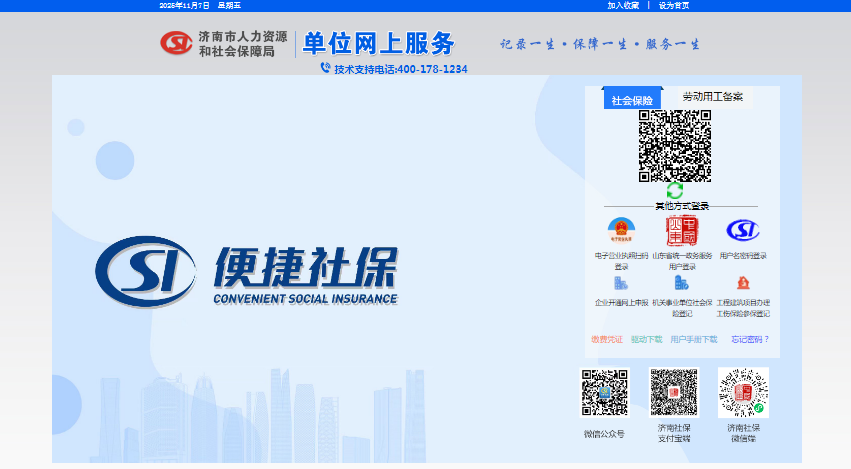Click the 加入收藏 link
Viewport: 851px width, 469px height.
(623, 5)
